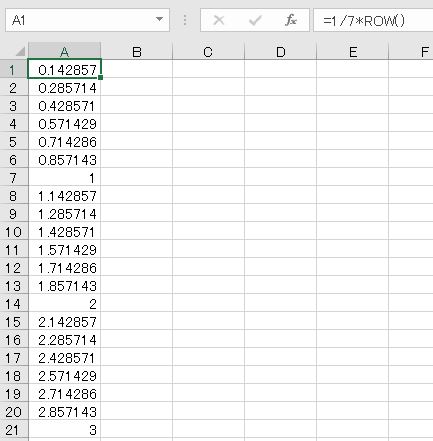This screenshot has height=441, width=433.
Task: Select cell with value 0.285714
Action: pyautogui.click(x=65, y=87)
